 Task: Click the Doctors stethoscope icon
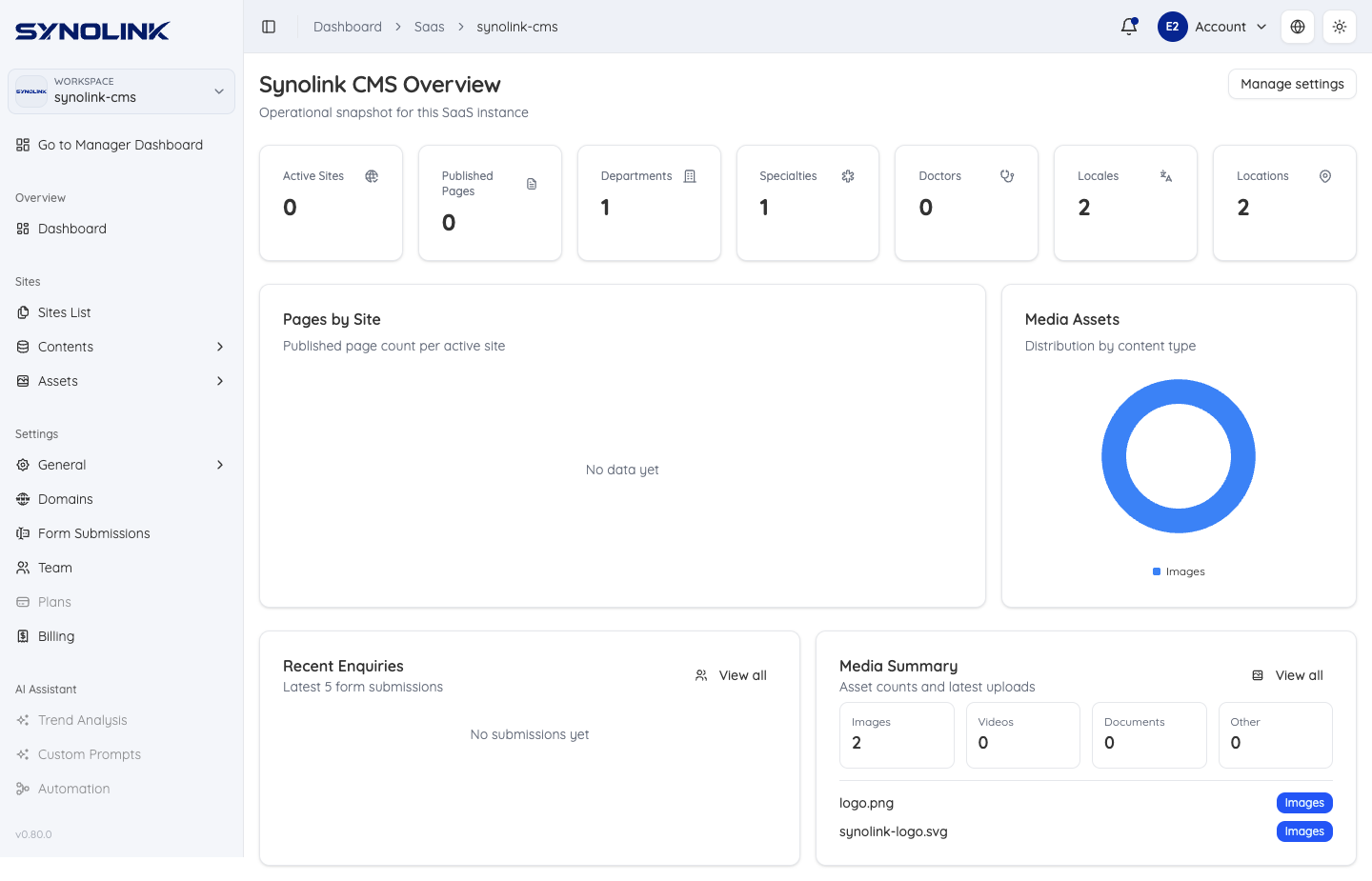1007,176
